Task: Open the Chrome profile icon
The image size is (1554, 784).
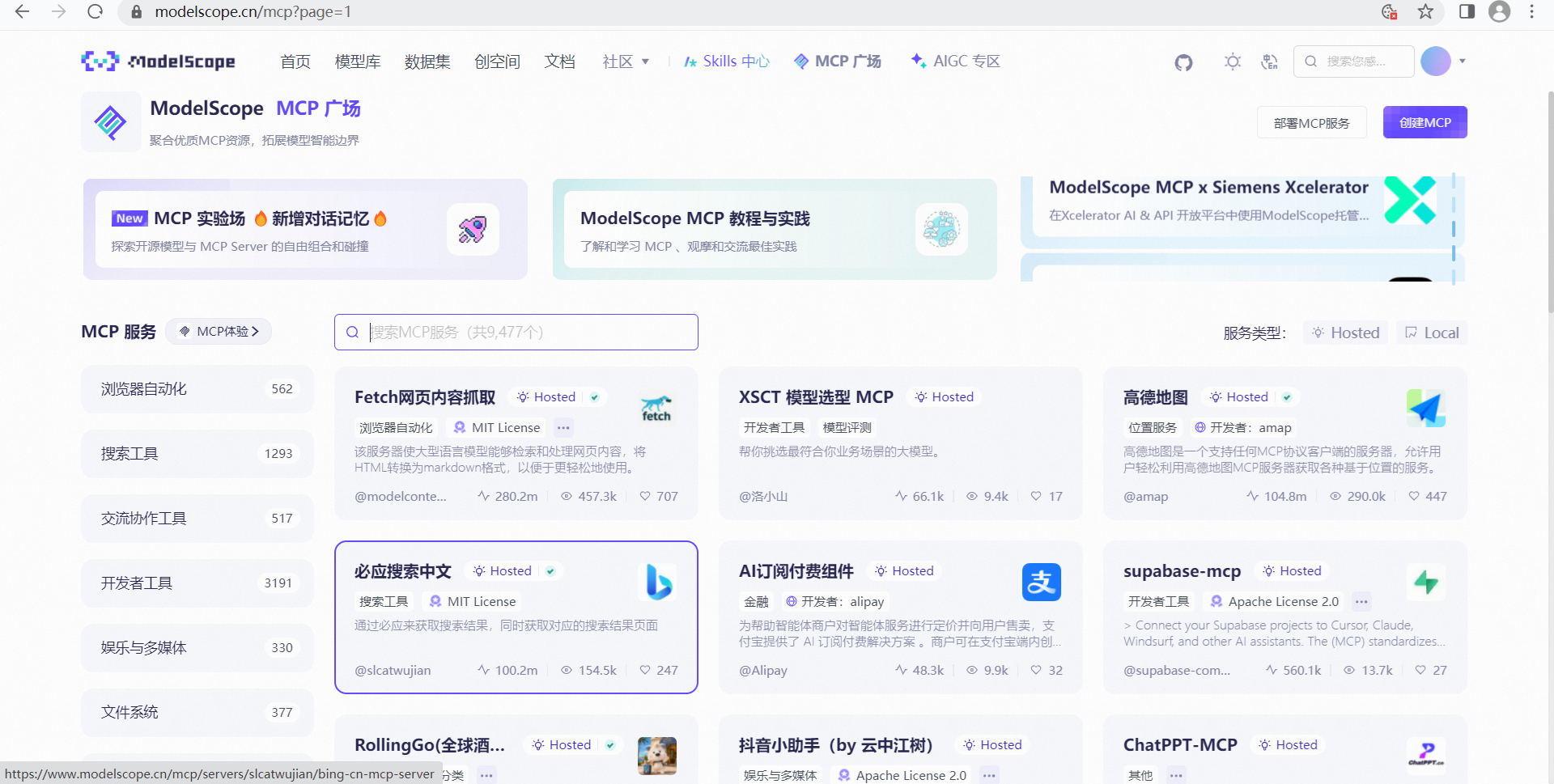Action: click(1500, 12)
